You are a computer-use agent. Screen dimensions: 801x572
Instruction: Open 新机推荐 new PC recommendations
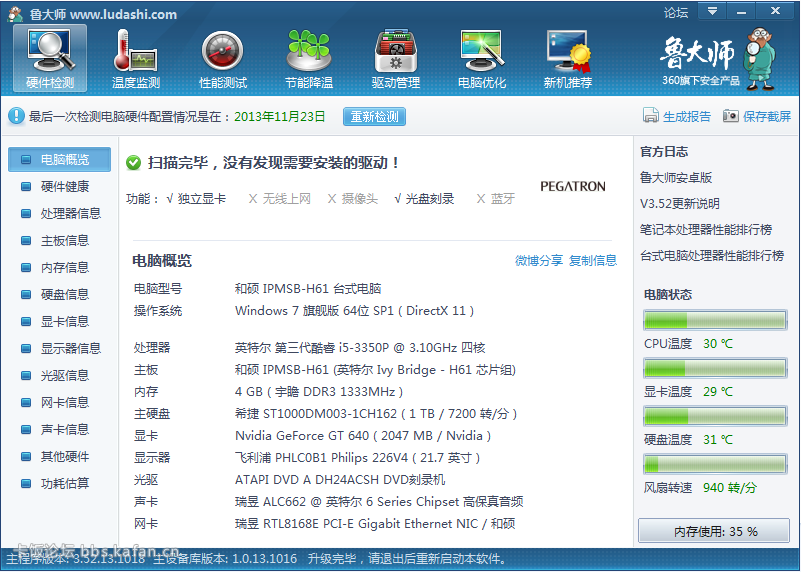click(568, 58)
